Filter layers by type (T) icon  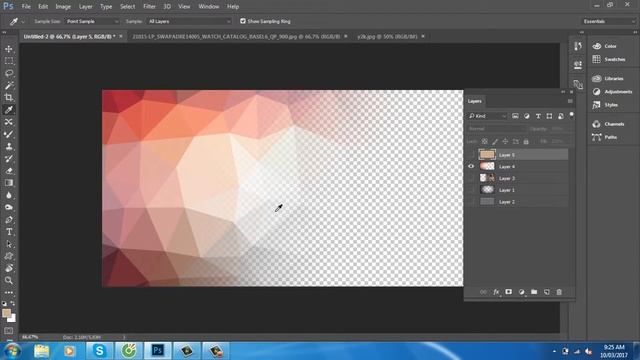tap(538, 116)
